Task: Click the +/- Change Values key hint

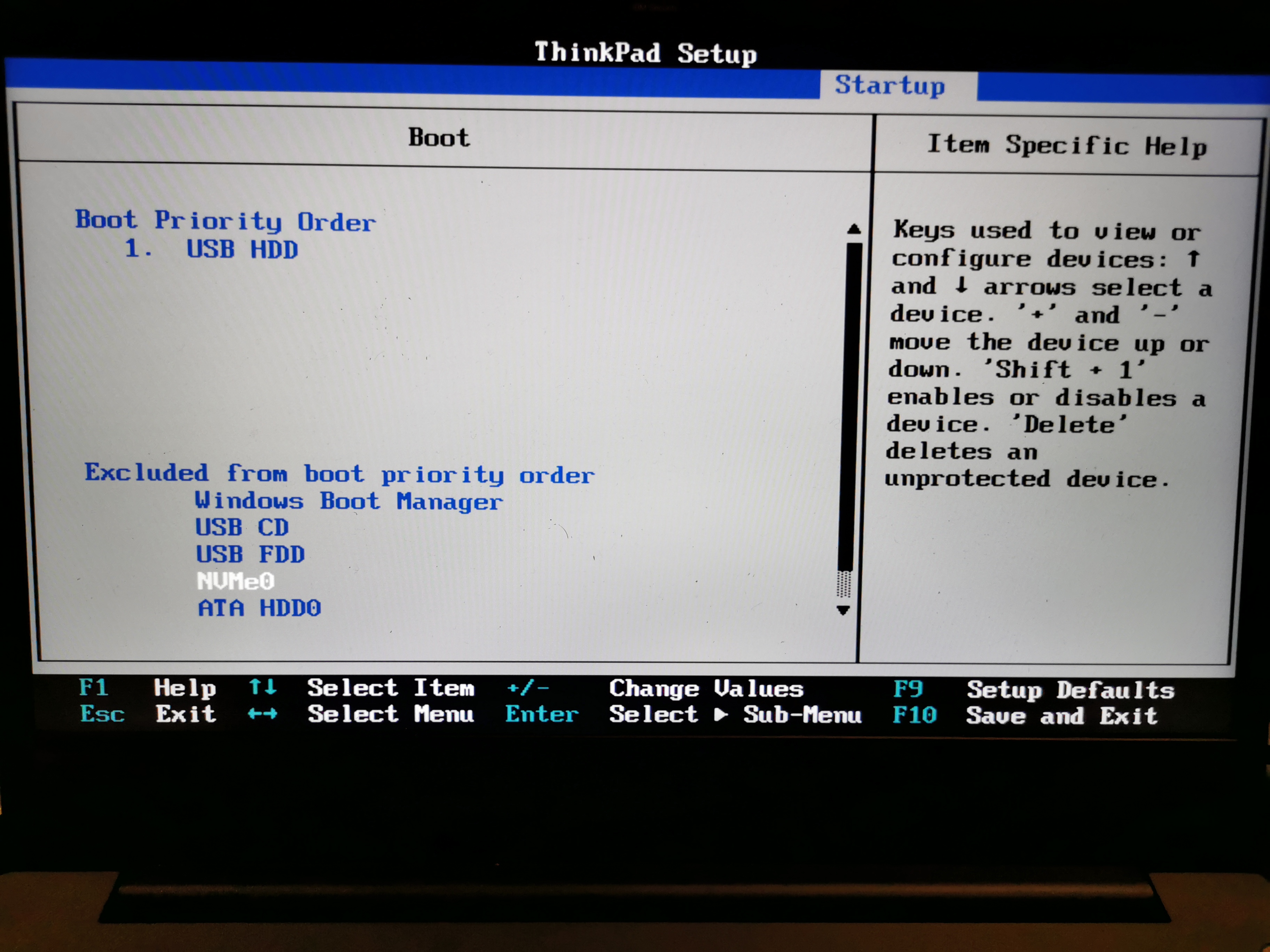Action: [x=528, y=687]
